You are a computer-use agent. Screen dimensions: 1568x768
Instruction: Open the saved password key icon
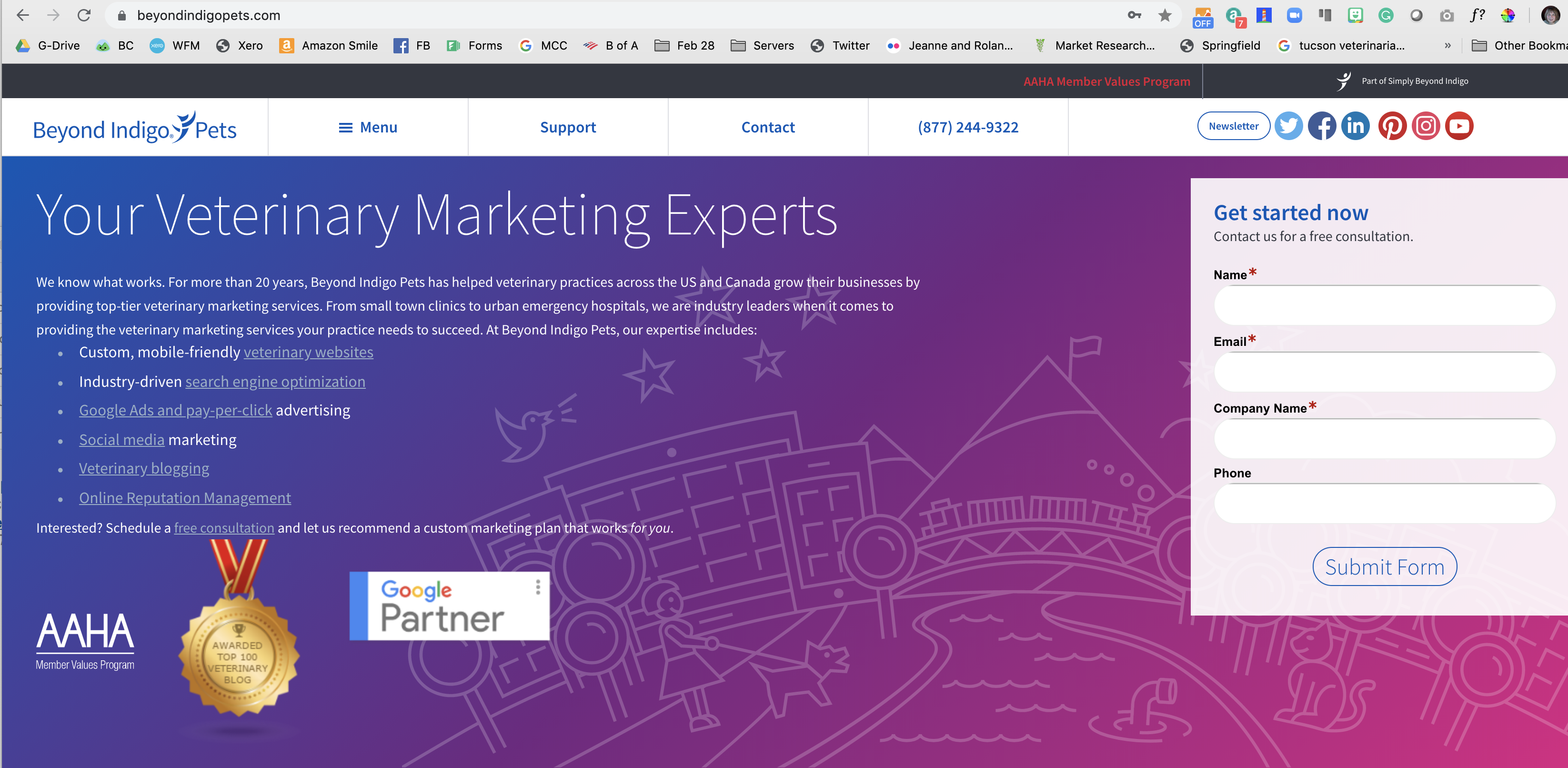[x=1134, y=15]
